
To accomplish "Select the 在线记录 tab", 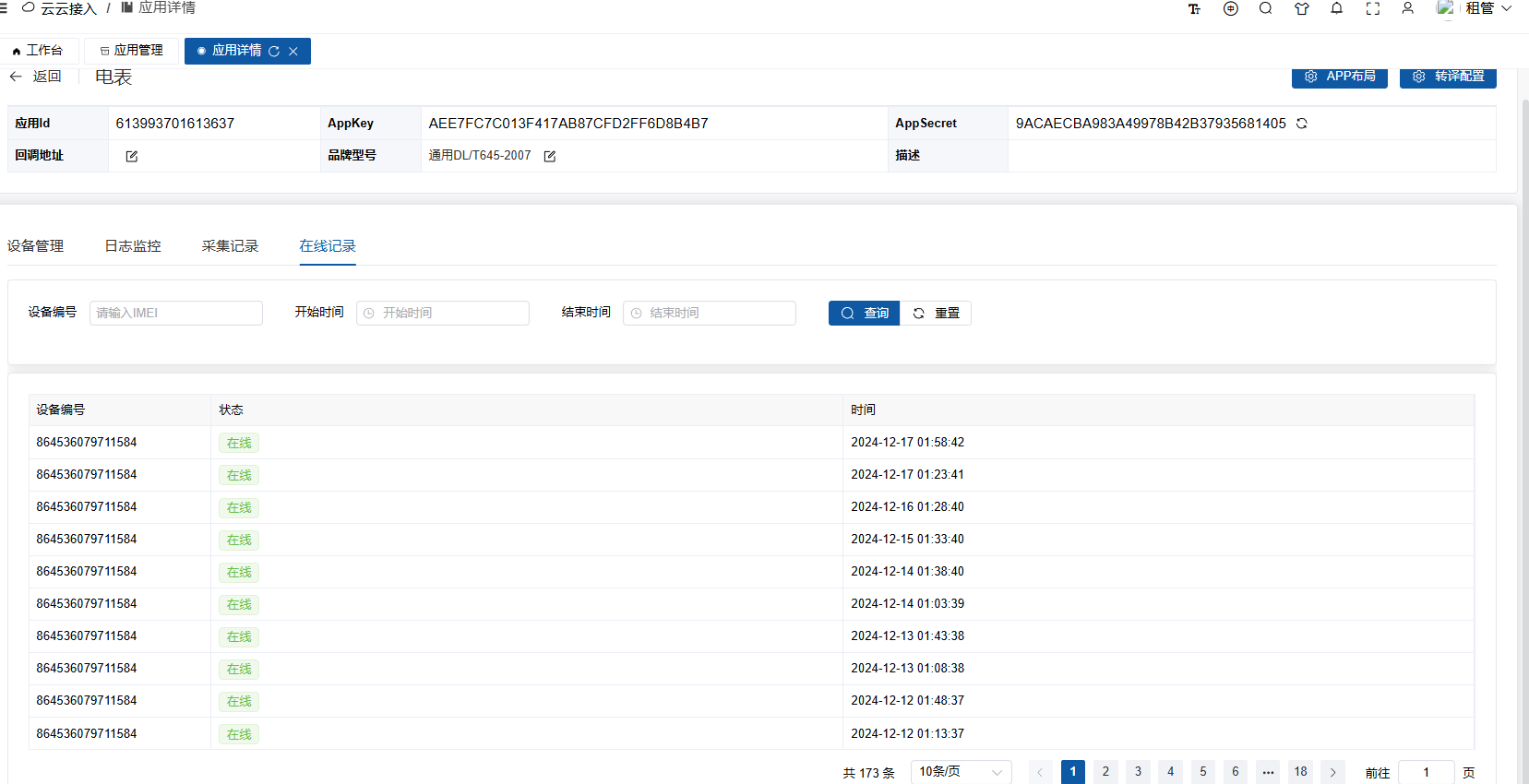I will pyautogui.click(x=328, y=246).
